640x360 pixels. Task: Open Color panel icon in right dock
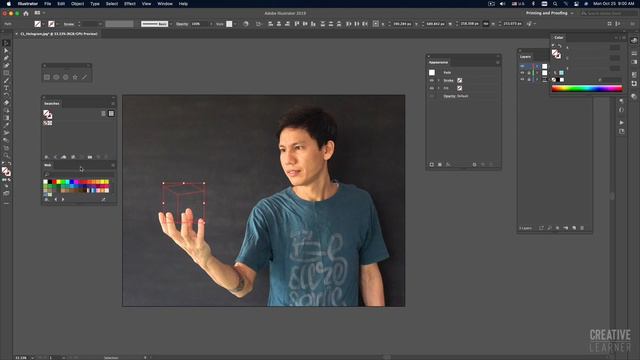(x=633, y=40)
